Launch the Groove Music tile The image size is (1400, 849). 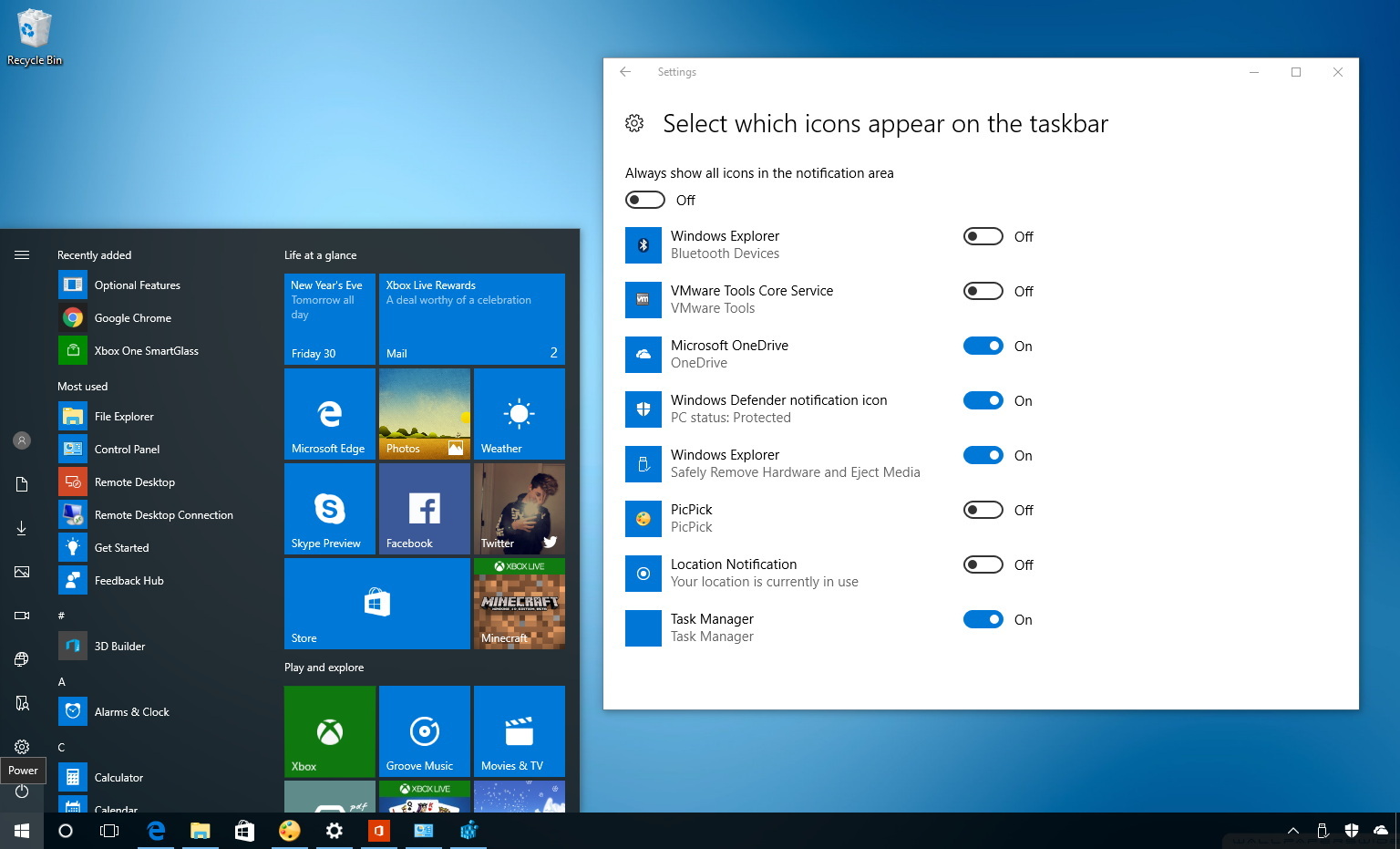[x=423, y=730]
